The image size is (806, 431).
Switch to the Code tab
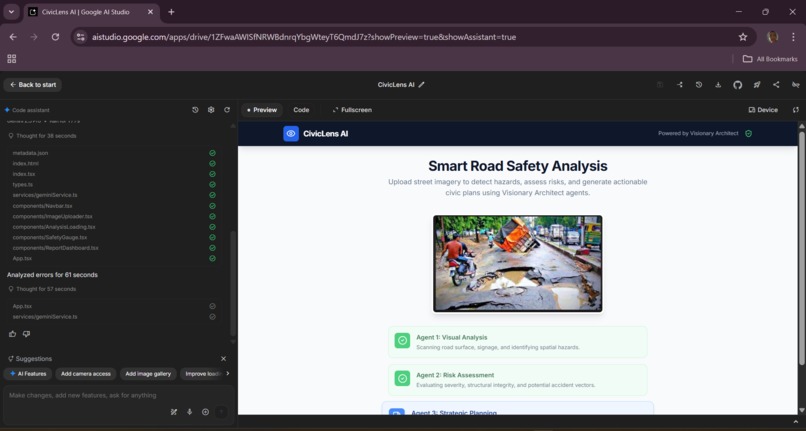[301, 110]
